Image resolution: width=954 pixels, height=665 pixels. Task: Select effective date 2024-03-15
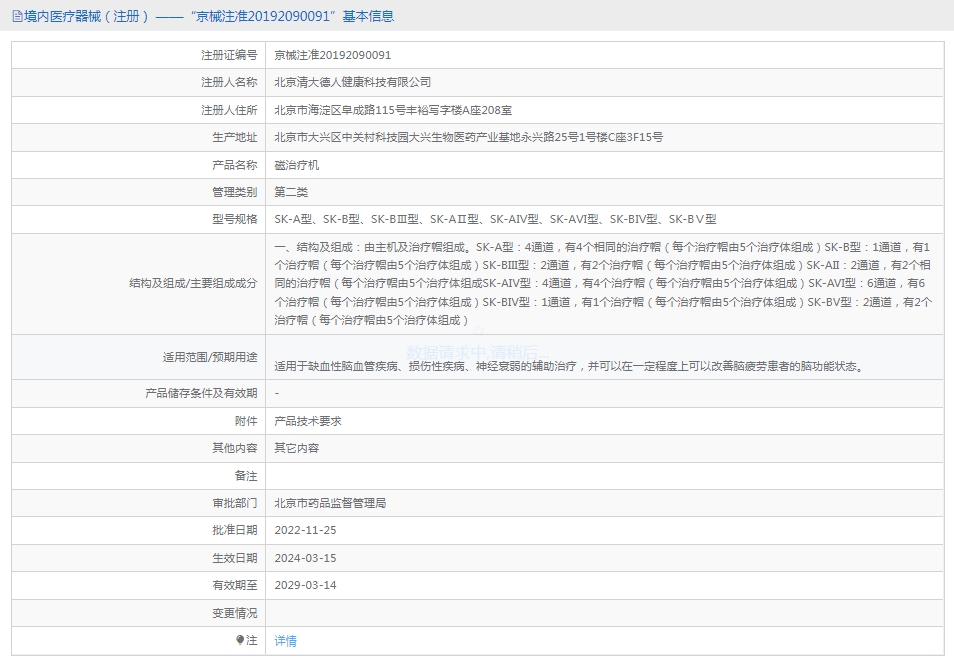[x=305, y=558]
